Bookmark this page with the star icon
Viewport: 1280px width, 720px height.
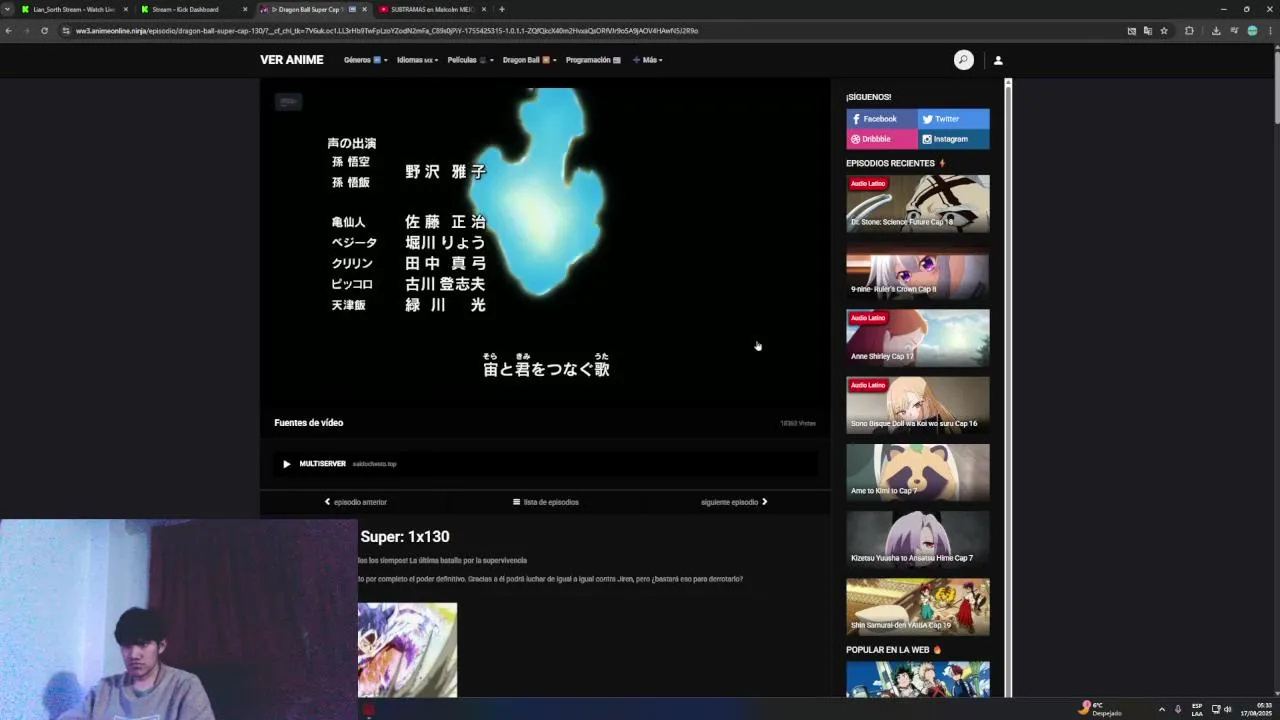tap(1164, 31)
